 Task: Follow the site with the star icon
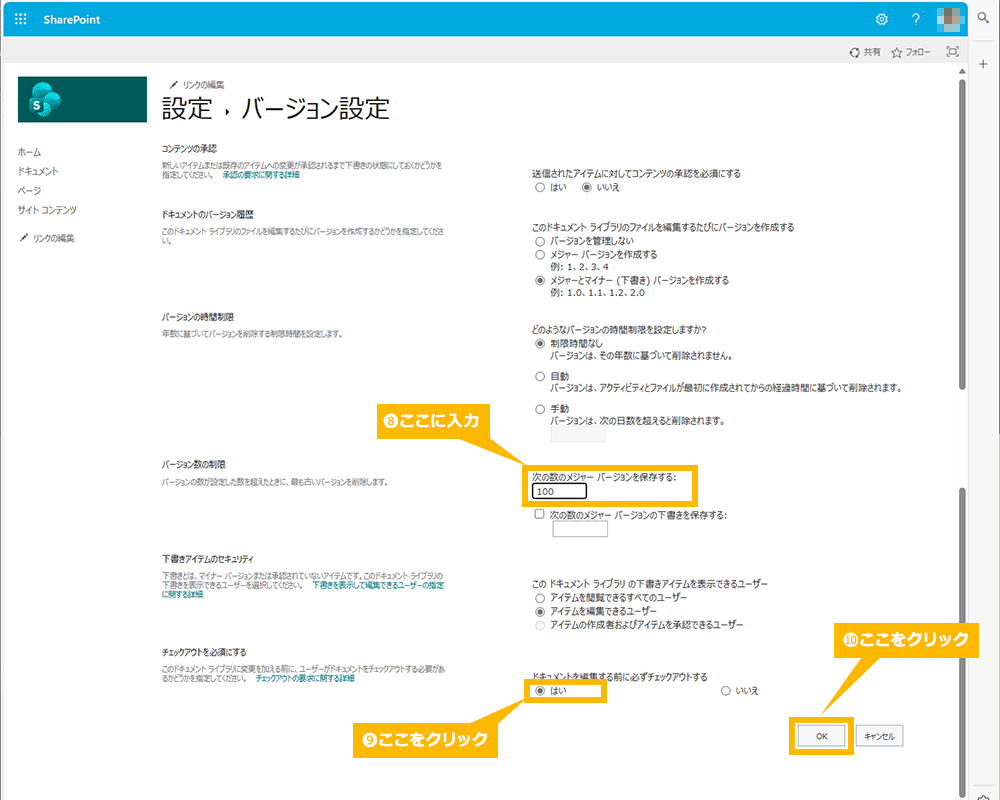[x=909, y=51]
